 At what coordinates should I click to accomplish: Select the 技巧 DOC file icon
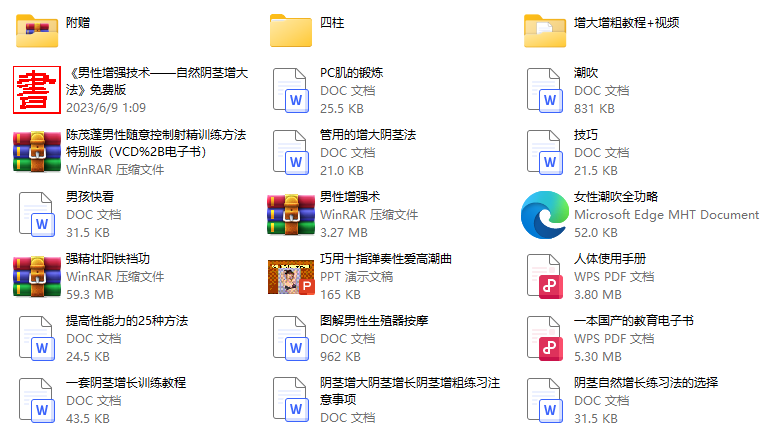click(545, 152)
